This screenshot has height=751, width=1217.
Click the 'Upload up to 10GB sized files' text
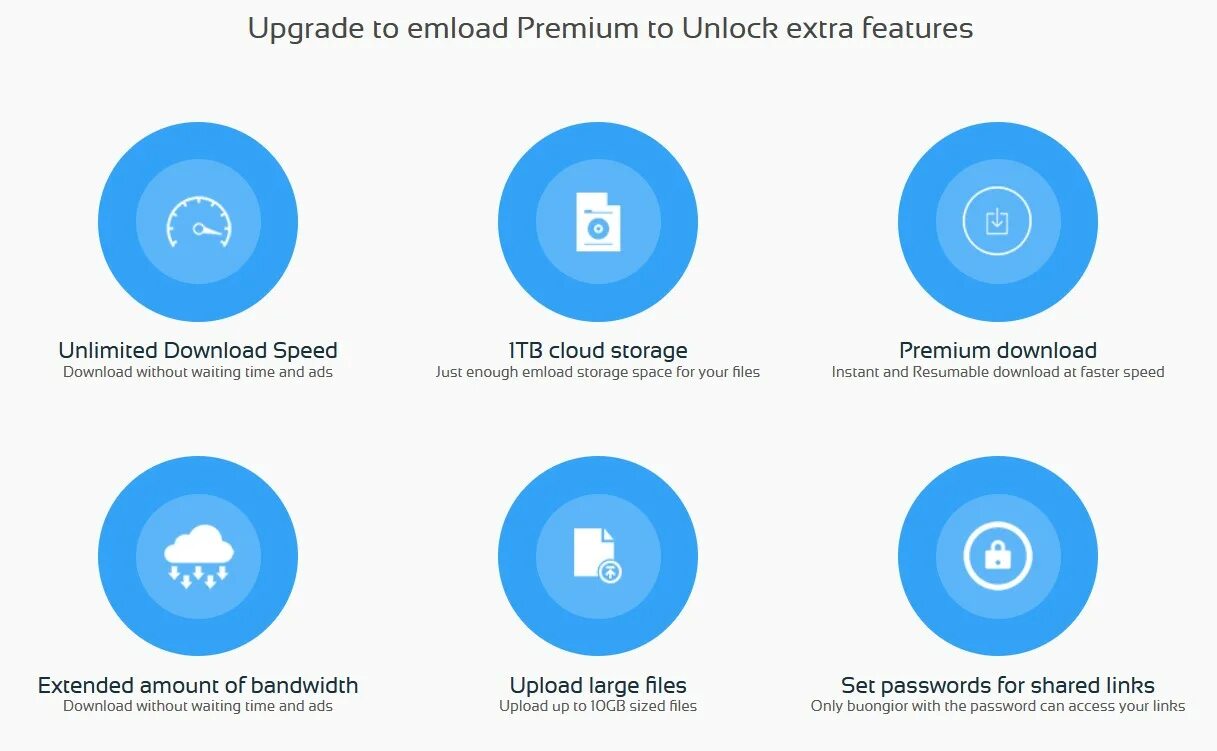tap(598, 706)
